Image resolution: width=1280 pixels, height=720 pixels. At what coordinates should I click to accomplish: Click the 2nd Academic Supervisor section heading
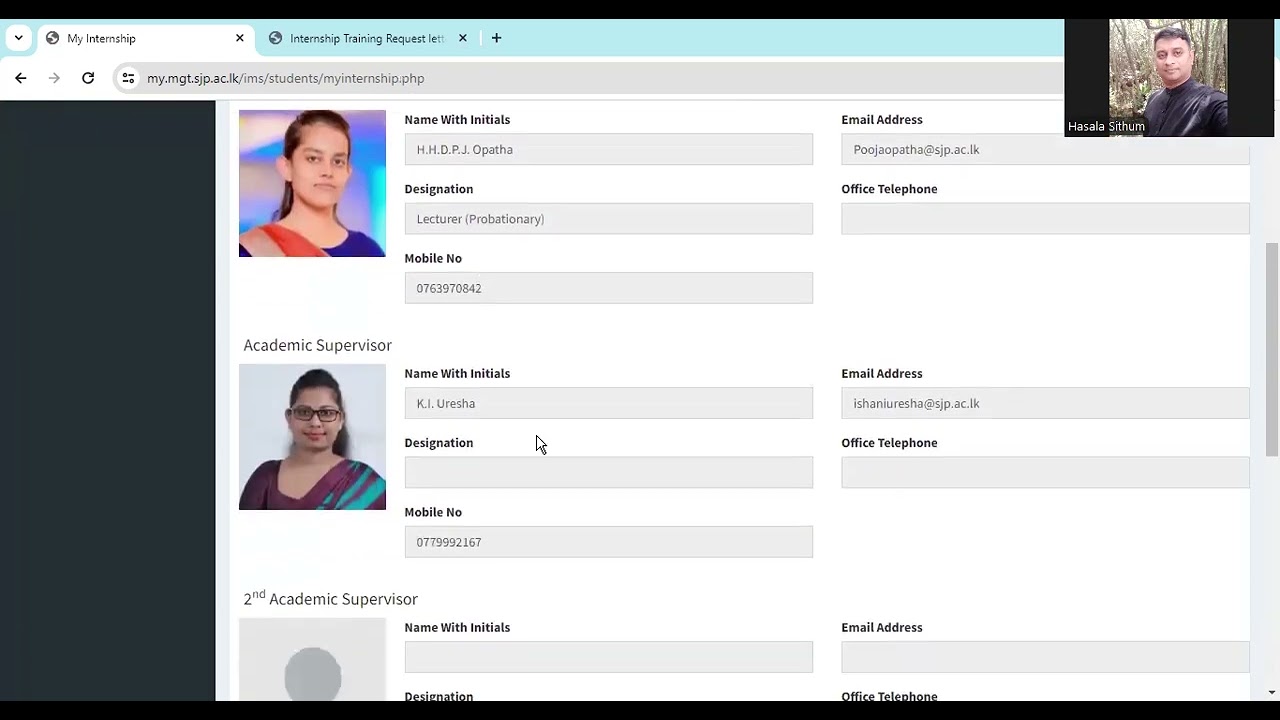point(330,598)
